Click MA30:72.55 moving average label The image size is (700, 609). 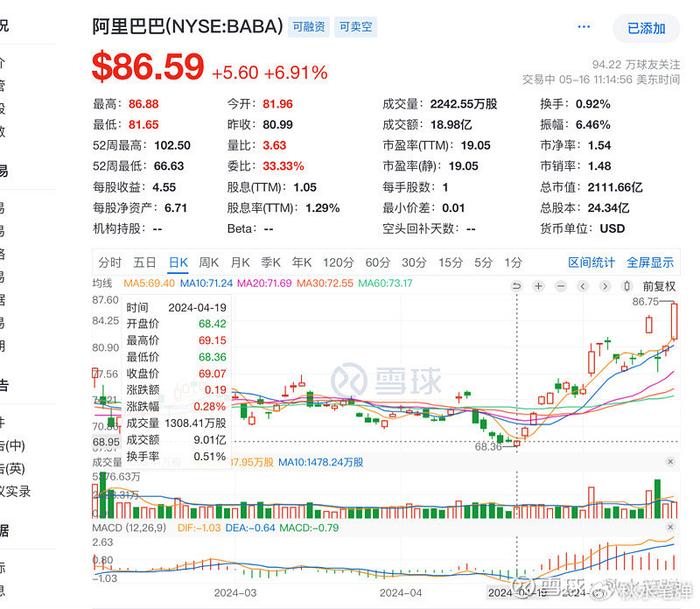point(325,283)
